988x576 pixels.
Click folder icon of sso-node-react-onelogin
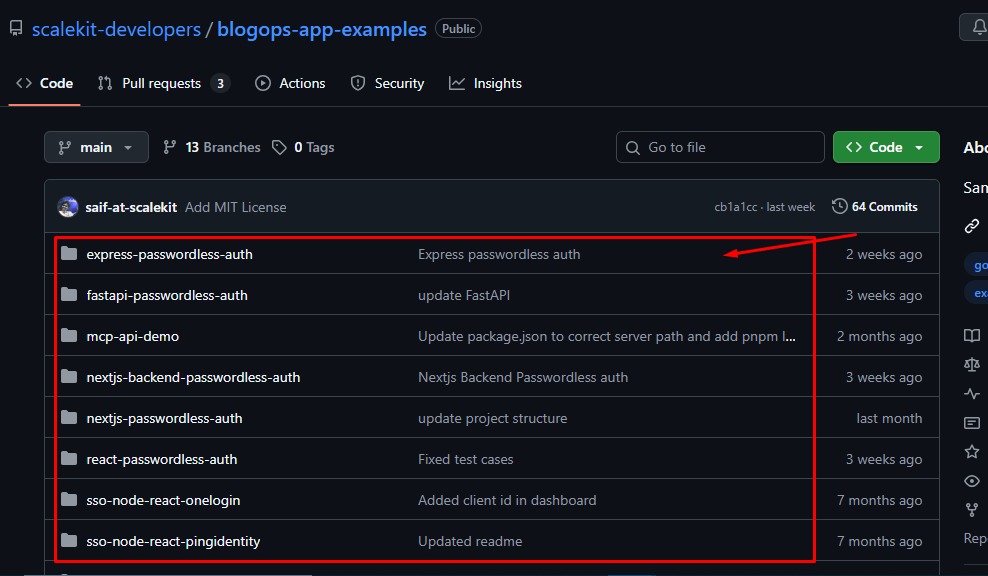69,499
